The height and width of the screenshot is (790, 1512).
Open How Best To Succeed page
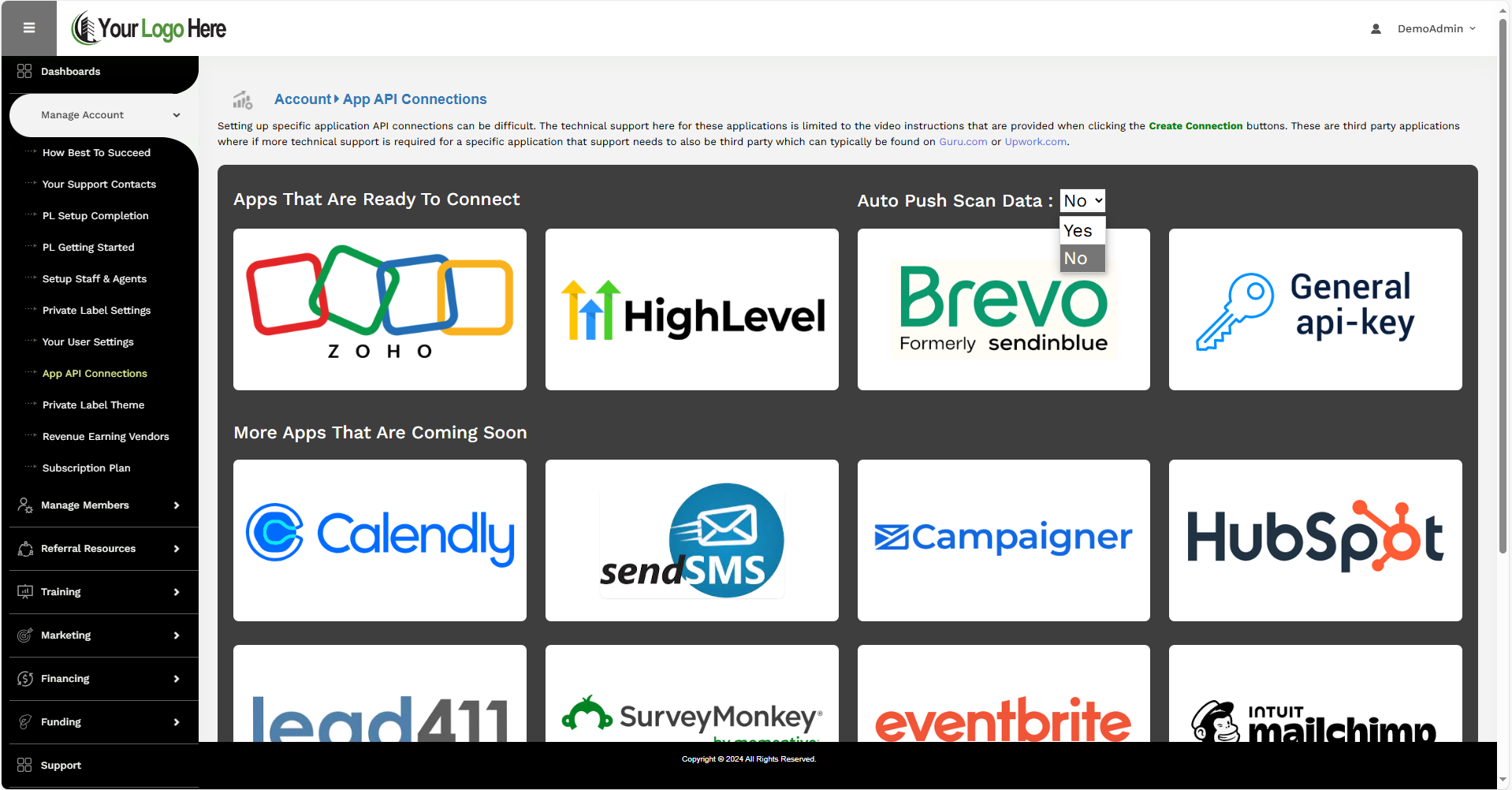pos(96,153)
